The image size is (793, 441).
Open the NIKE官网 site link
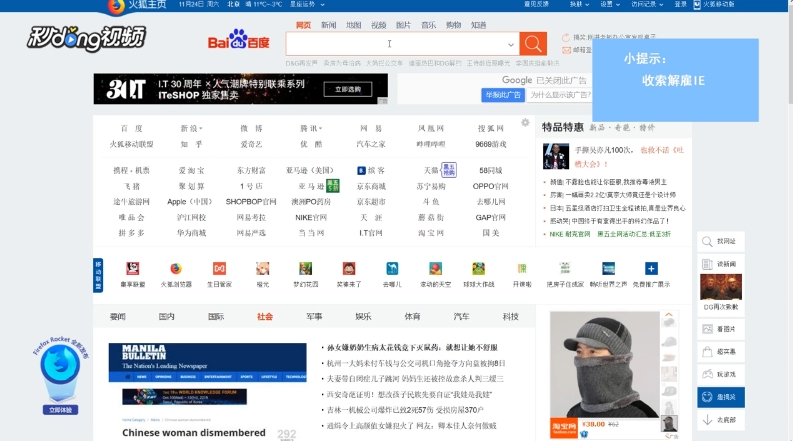click(311, 217)
